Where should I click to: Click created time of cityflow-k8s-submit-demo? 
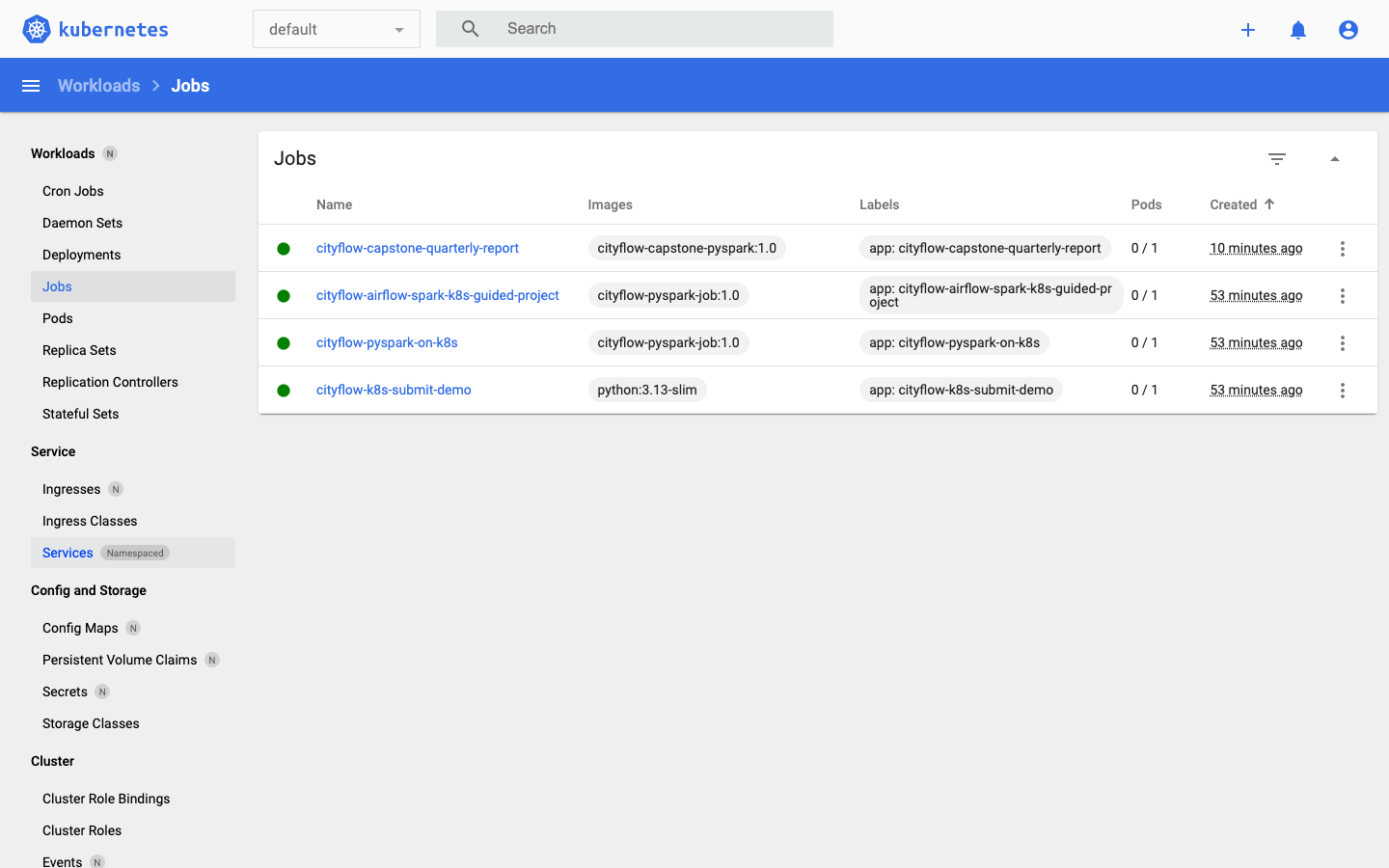point(1256,390)
